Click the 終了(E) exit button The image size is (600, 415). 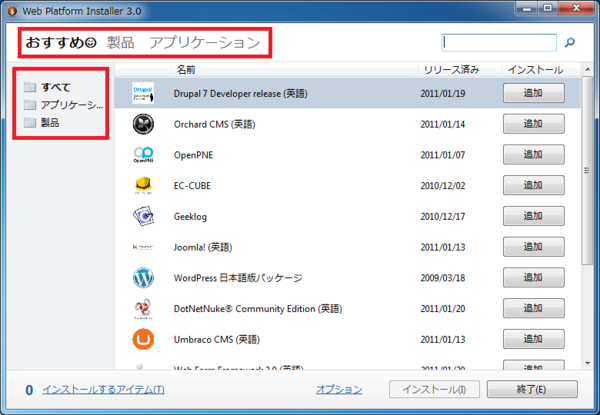pyautogui.click(x=532, y=389)
